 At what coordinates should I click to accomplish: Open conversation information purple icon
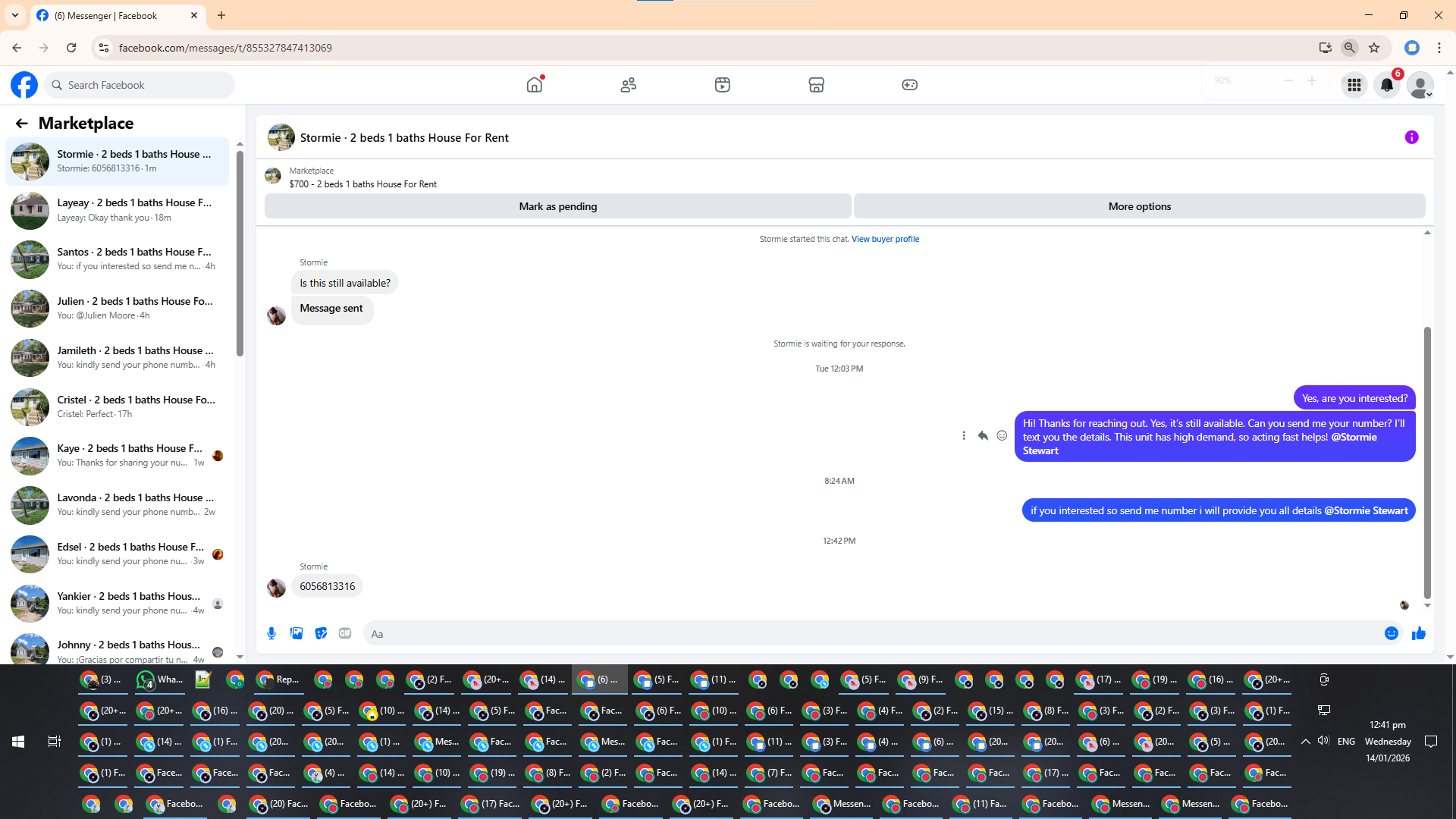(x=1411, y=137)
